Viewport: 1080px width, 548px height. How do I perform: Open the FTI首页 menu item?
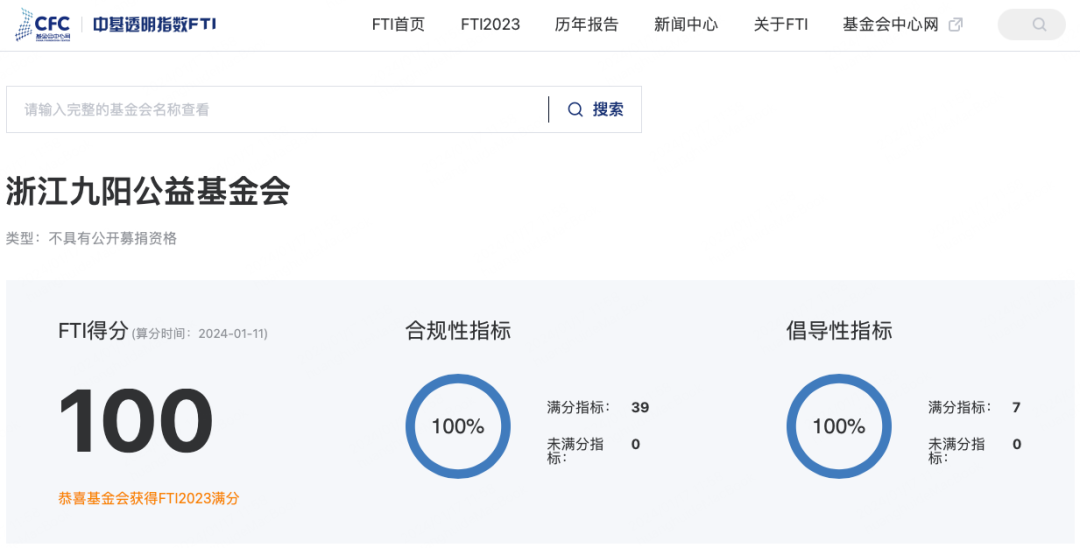click(398, 25)
